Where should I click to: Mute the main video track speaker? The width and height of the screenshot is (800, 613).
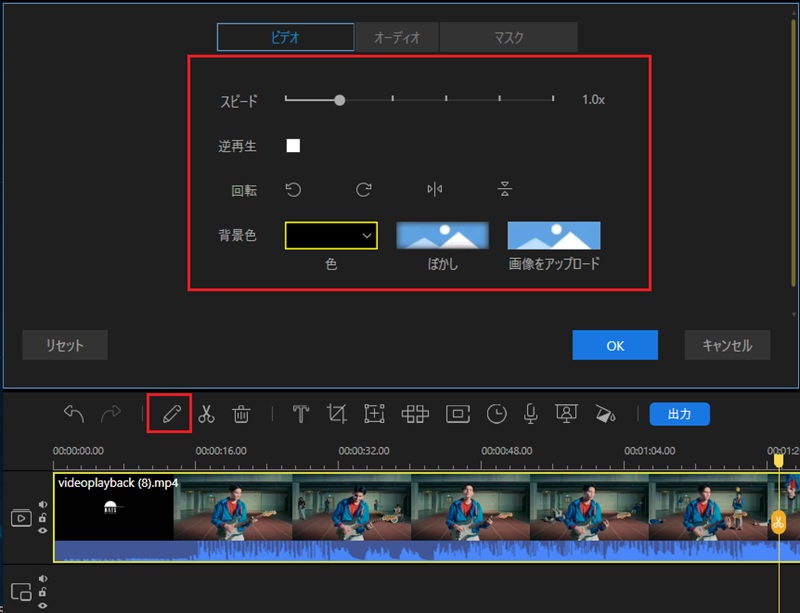(43, 504)
